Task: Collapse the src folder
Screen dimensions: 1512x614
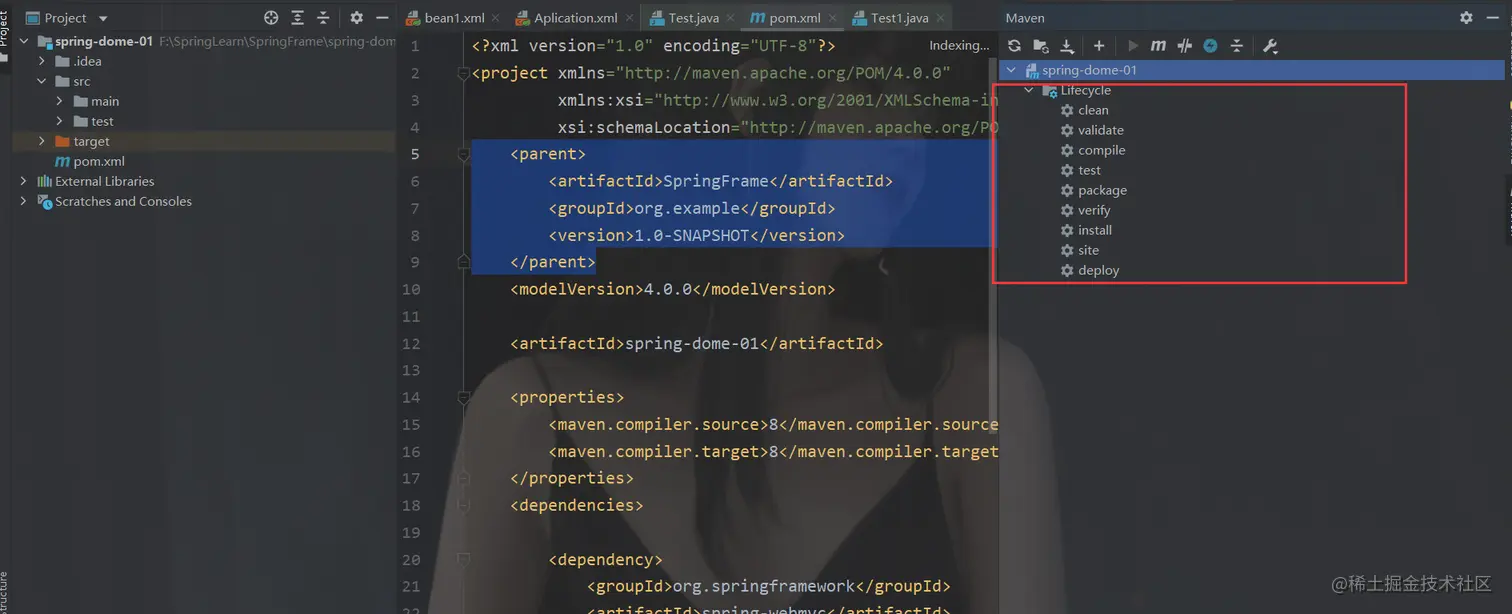Action: pyautogui.click(x=42, y=81)
